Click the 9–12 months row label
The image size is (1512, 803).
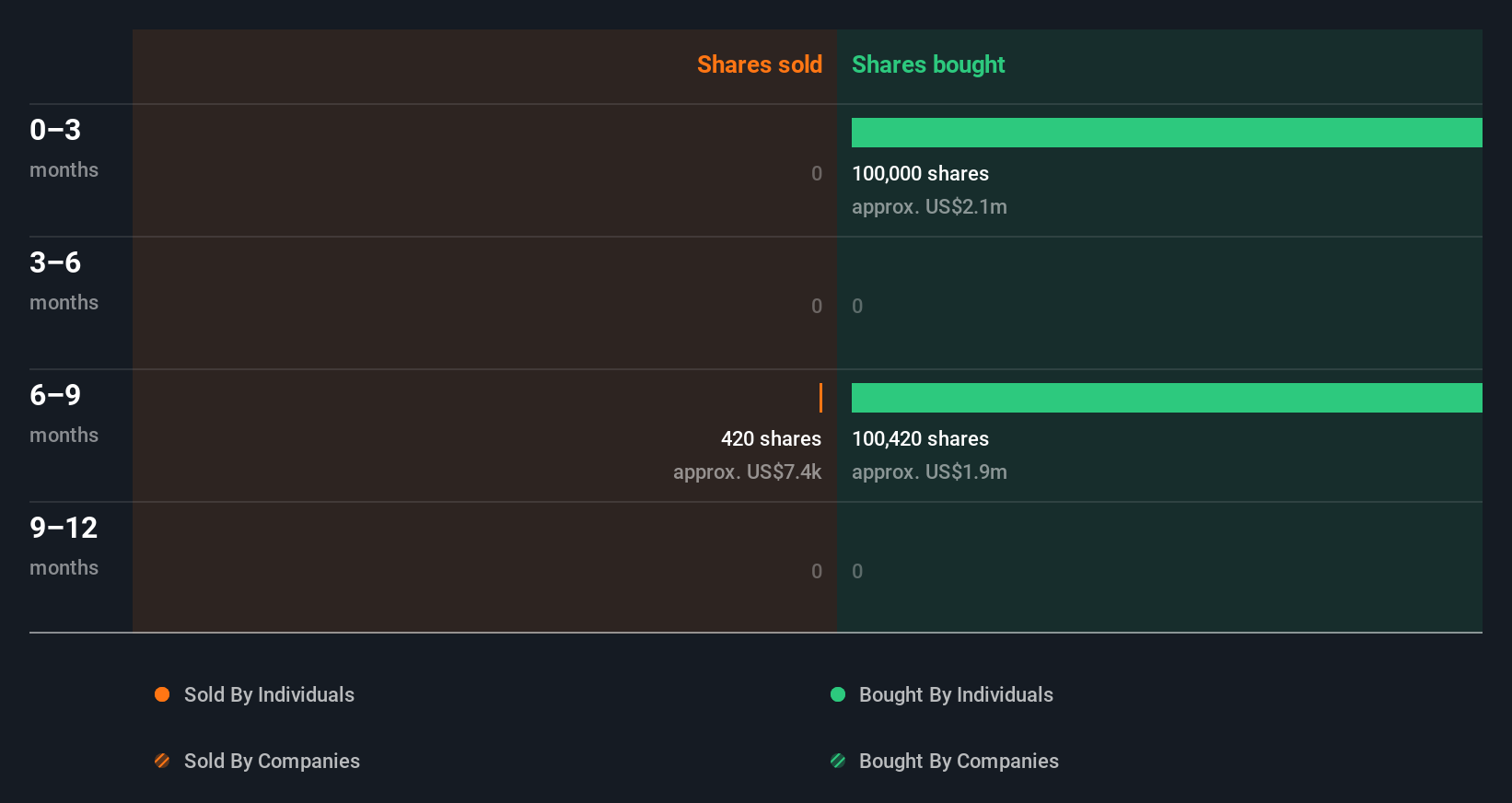click(64, 545)
